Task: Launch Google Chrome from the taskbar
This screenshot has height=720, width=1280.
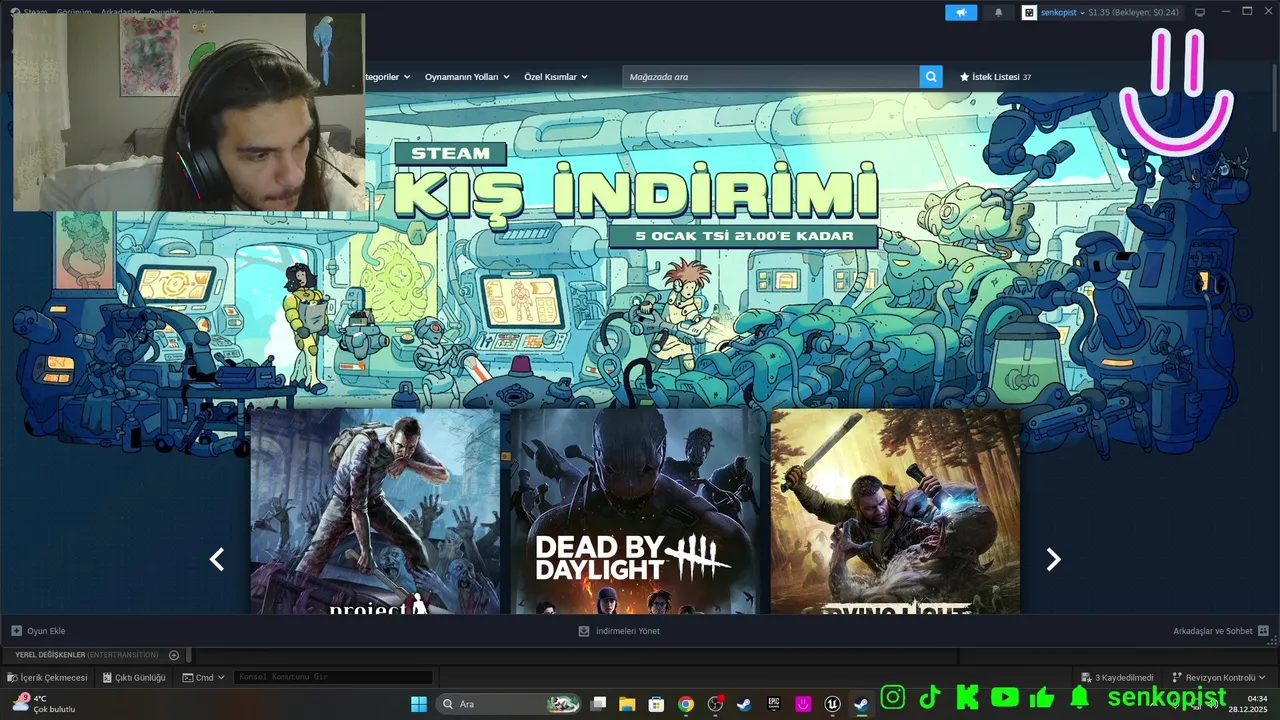Action: [685, 704]
